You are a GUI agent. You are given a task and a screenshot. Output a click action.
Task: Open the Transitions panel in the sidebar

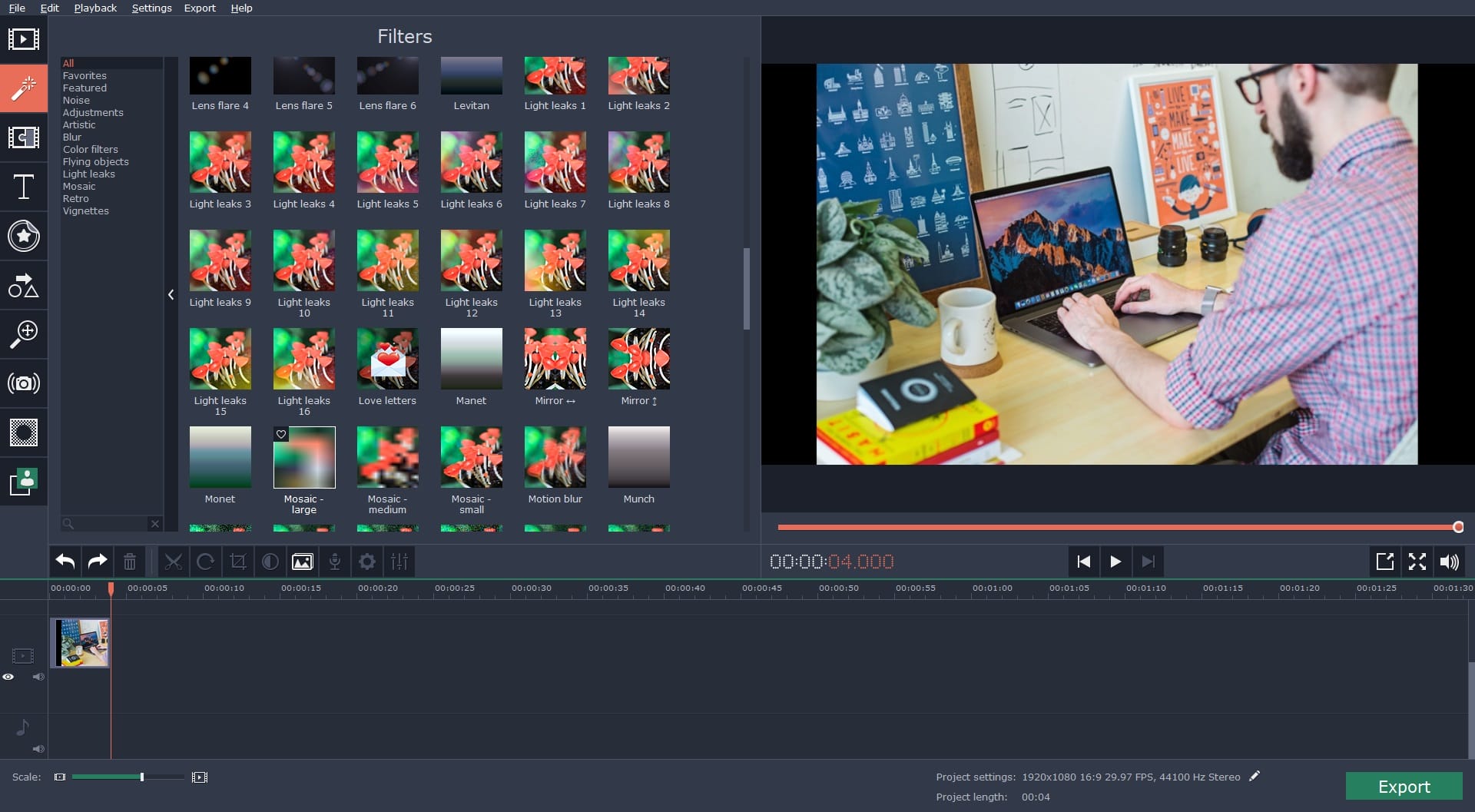point(24,138)
